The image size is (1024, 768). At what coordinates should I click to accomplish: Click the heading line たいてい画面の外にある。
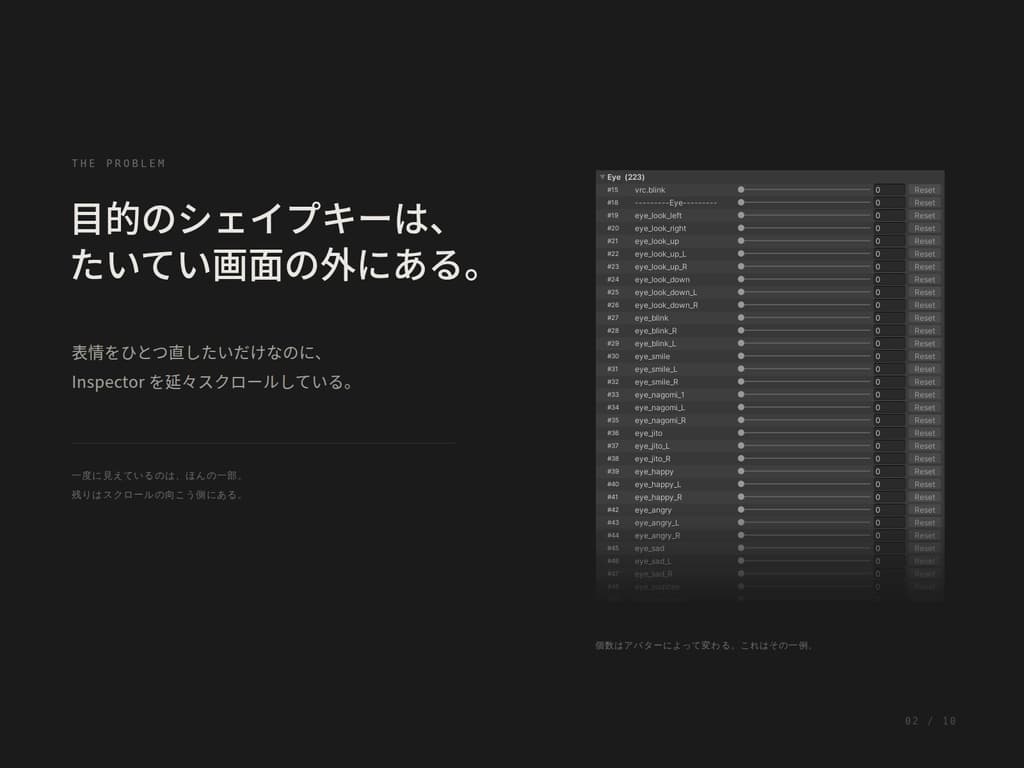pyautogui.click(x=278, y=264)
